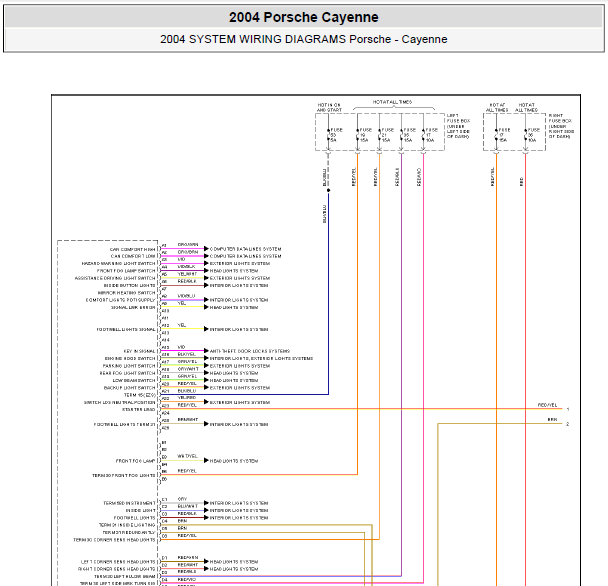Click the "RED/YEL" label at the far right of the starter lead wire
Image resolution: width=608 pixels, height=586 pixels.
tap(547, 405)
